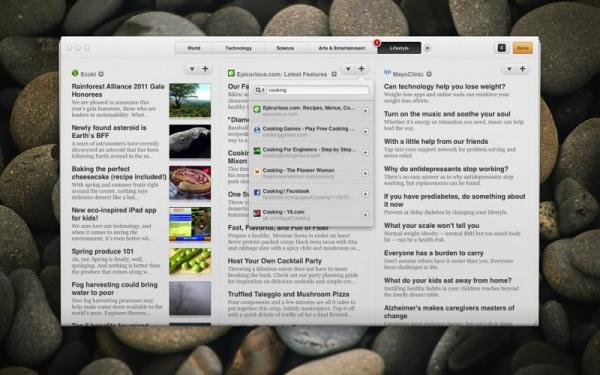600x375 pixels.
Task: Click plus button in Epicurious column
Action: 361,68
